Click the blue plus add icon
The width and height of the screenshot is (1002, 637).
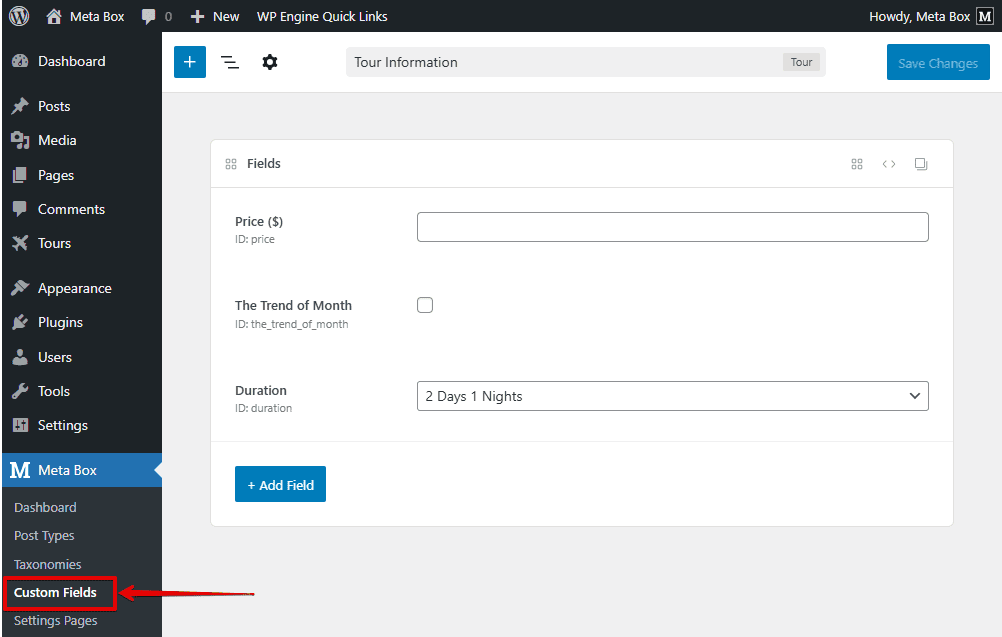pos(190,62)
